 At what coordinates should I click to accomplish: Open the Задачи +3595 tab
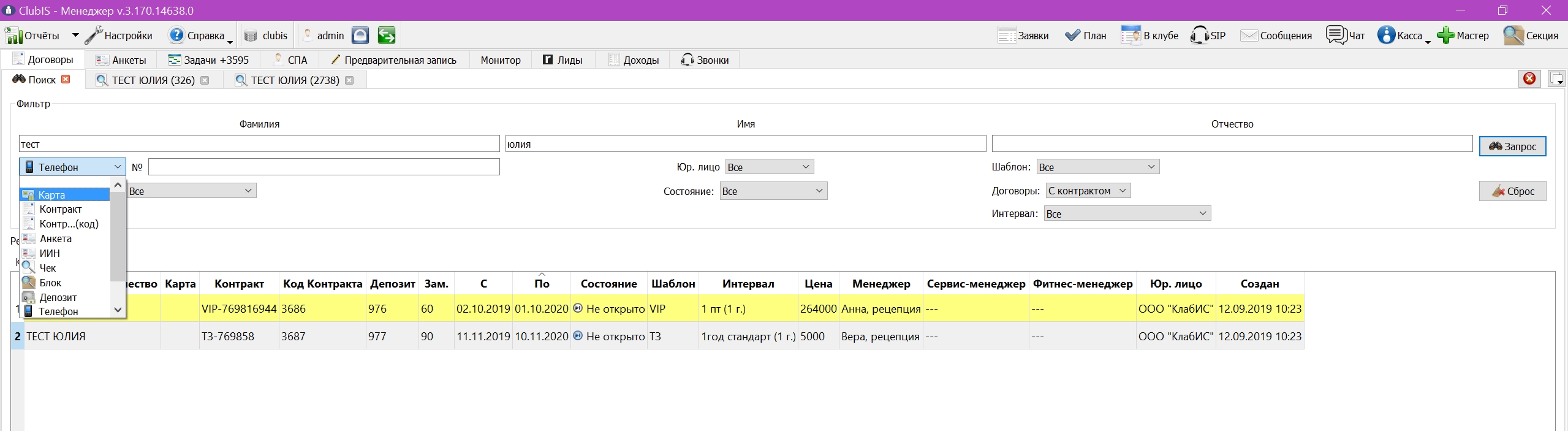(x=208, y=60)
